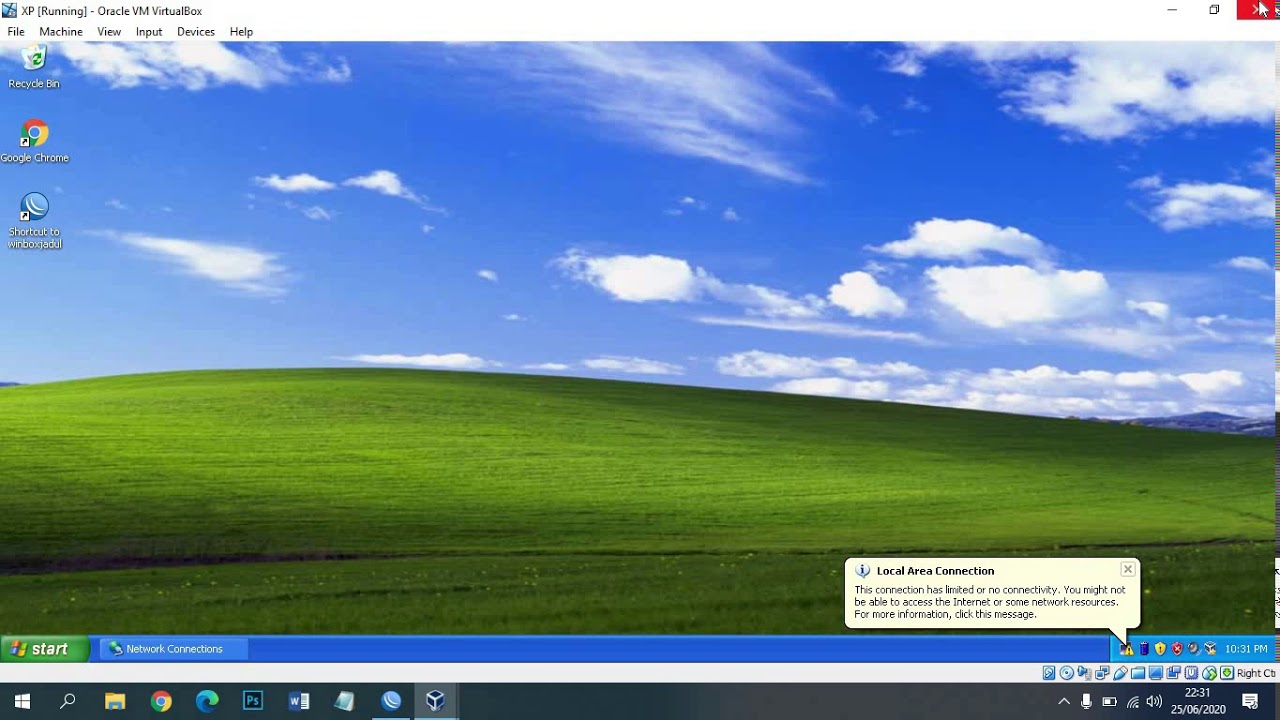1280x720 pixels.
Task: Open VirtualBox Guest Additions tray icon
Action: pos(1210,649)
